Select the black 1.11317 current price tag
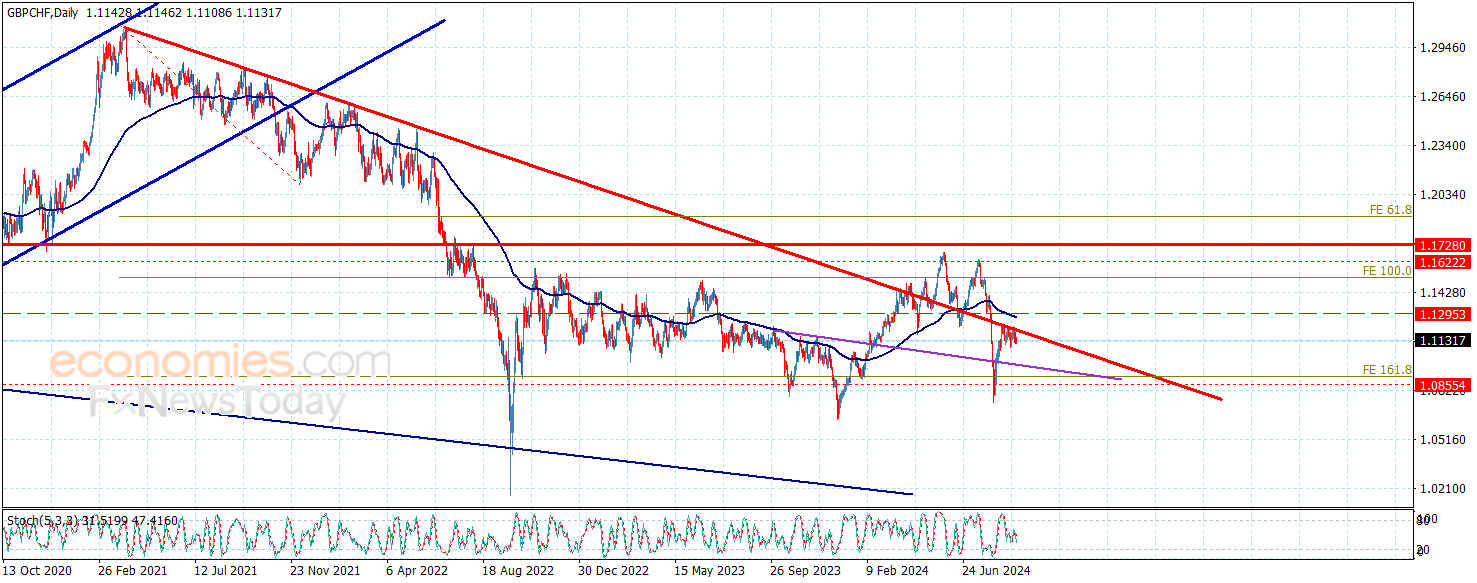 click(x=1441, y=341)
